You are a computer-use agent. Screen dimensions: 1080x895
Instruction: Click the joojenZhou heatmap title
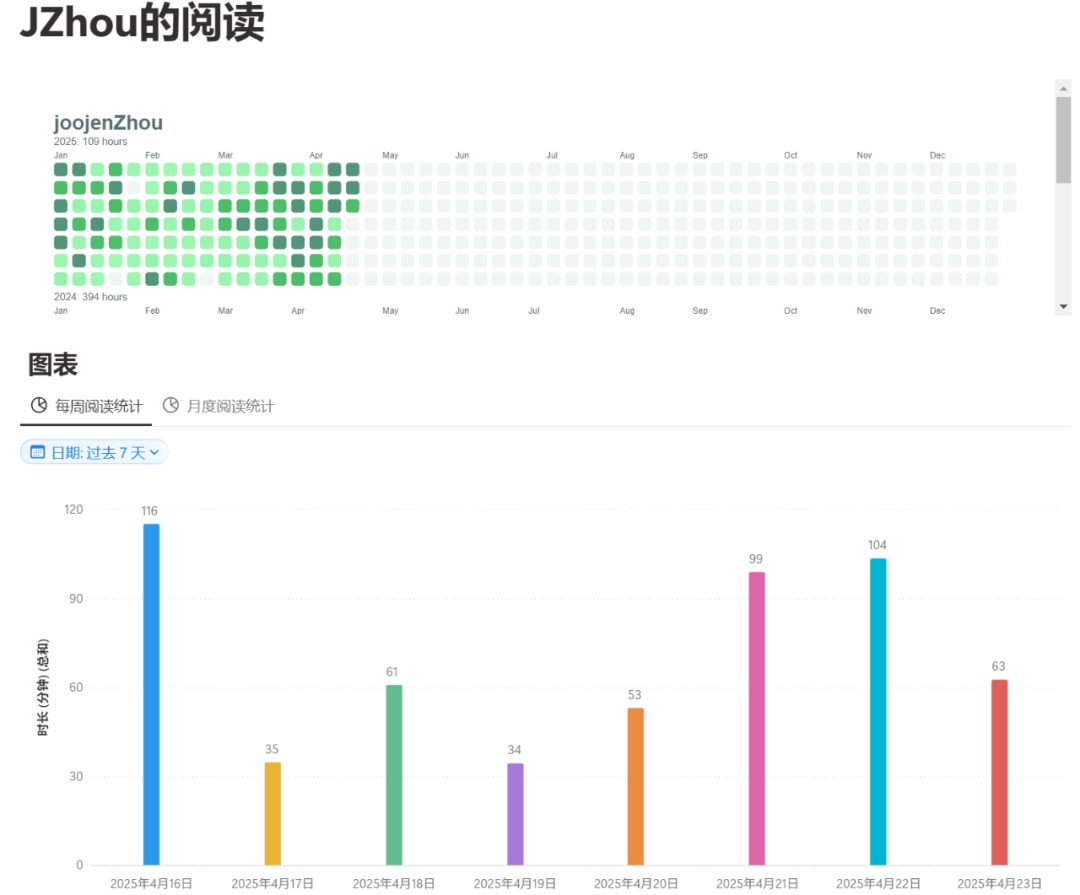pyautogui.click(x=108, y=123)
